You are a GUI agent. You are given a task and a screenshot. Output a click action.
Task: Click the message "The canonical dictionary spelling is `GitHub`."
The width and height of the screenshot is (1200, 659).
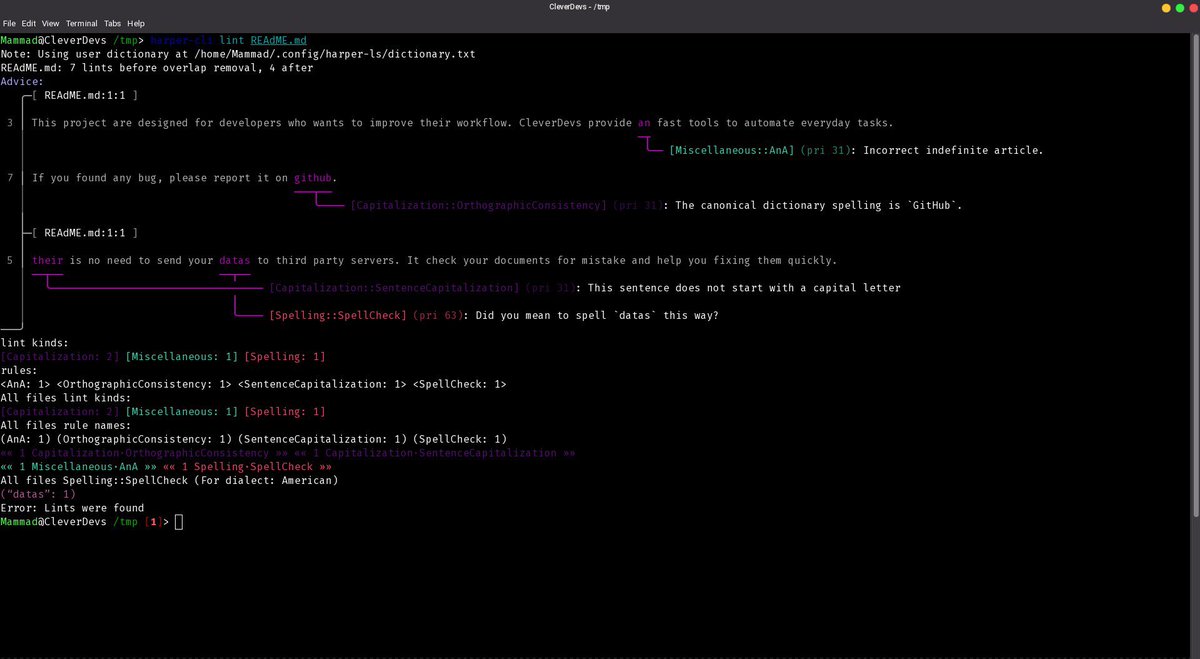pos(819,206)
